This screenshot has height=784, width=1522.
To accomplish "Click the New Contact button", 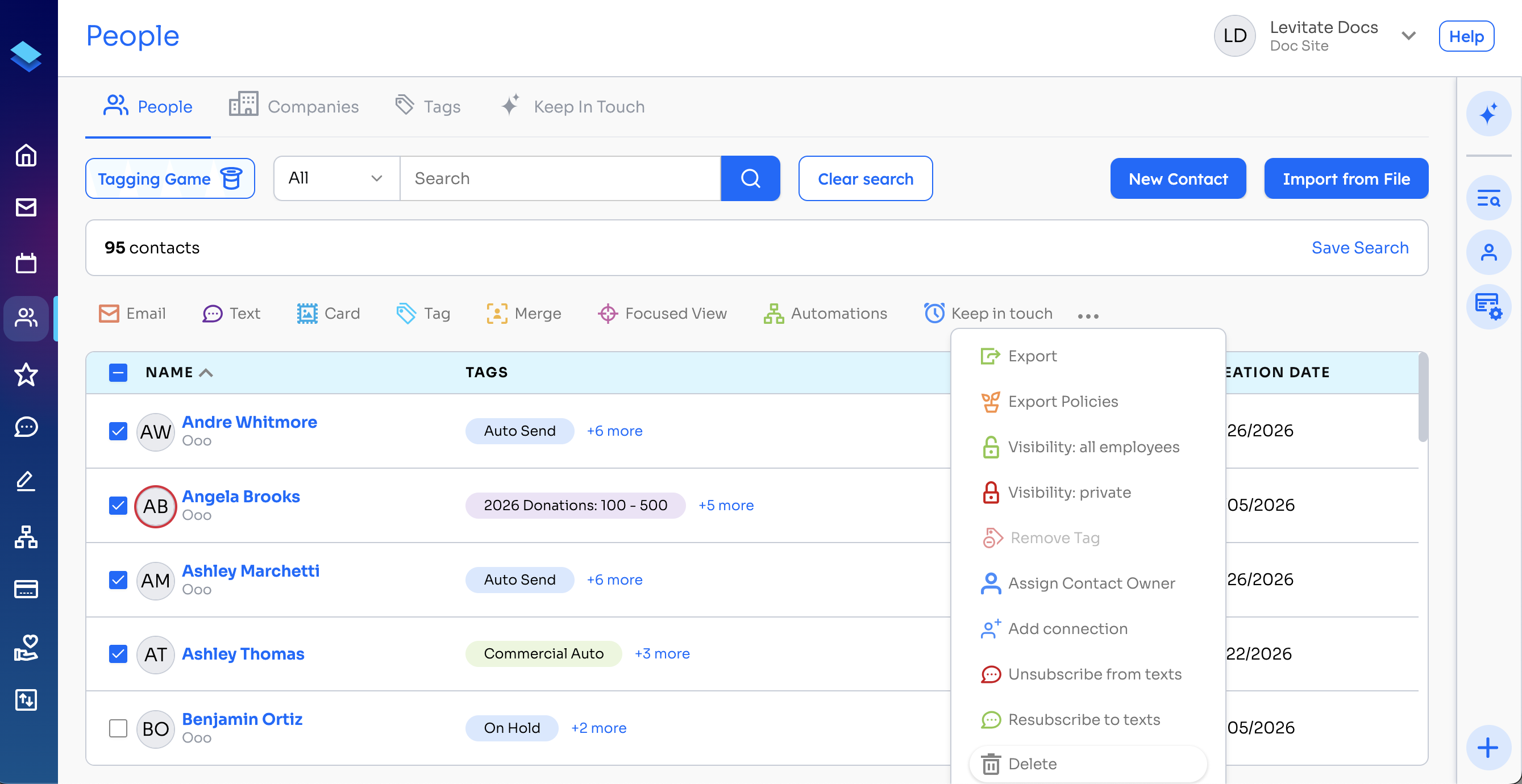I will pyautogui.click(x=1178, y=179).
